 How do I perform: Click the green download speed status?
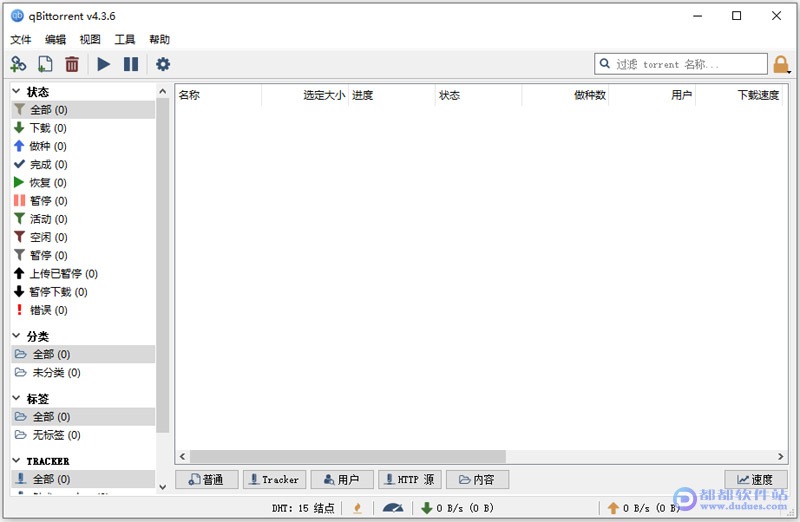[457, 508]
